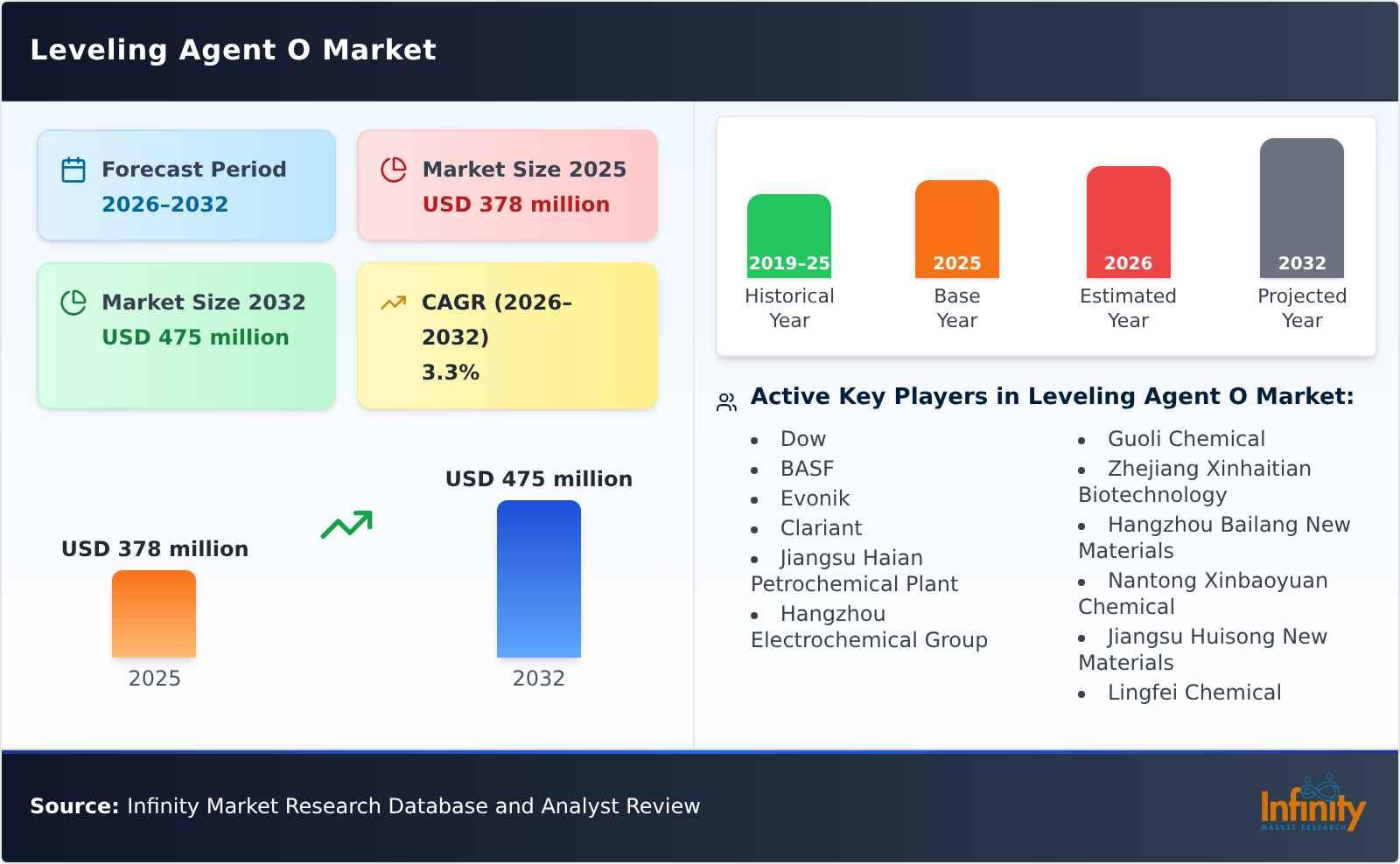Select the upward trend arrow in CAGR card
The image size is (1400, 864).
point(394,303)
